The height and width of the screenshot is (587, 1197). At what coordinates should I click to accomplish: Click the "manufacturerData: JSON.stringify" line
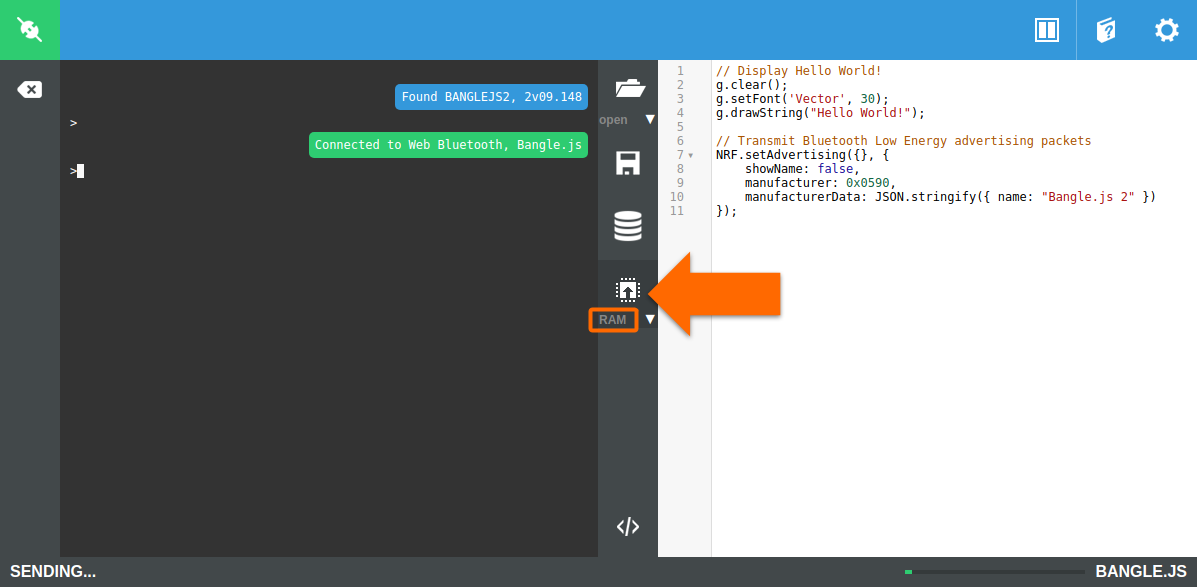950,197
